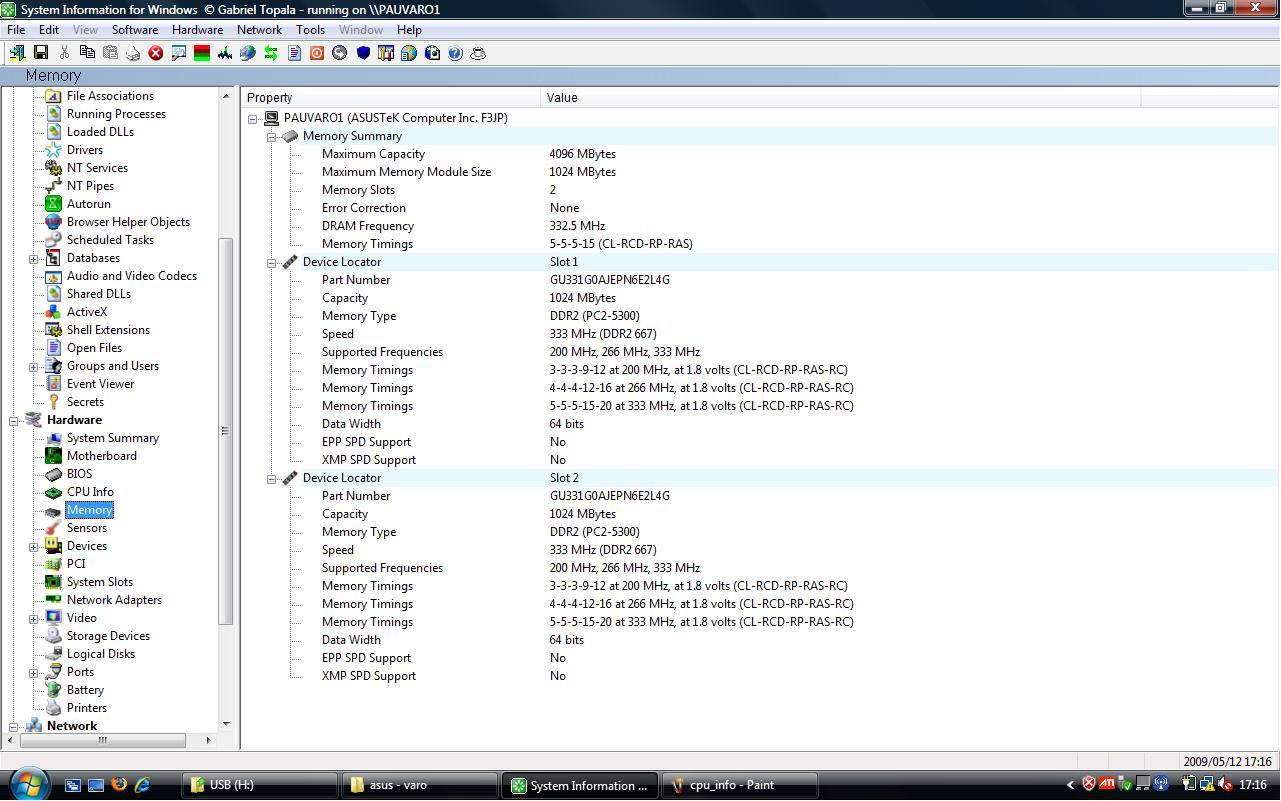Select Motherboard in the hardware tree
This screenshot has width=1281, height=801.
[x=102, y=456]
